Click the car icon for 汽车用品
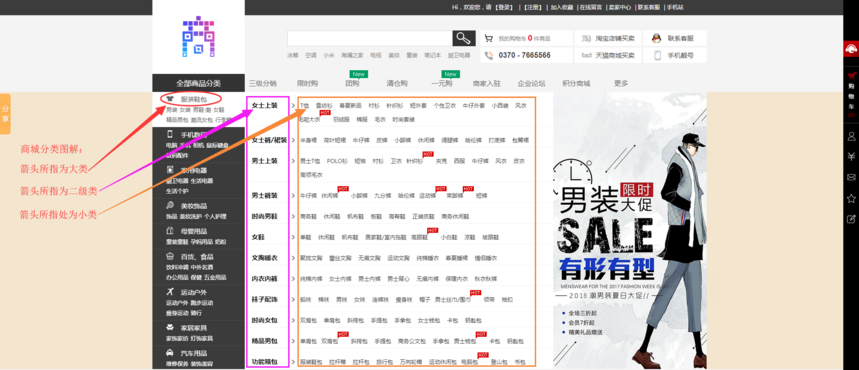Image resolution: width=859 pixels, height=370 pixels. [170, 352]
